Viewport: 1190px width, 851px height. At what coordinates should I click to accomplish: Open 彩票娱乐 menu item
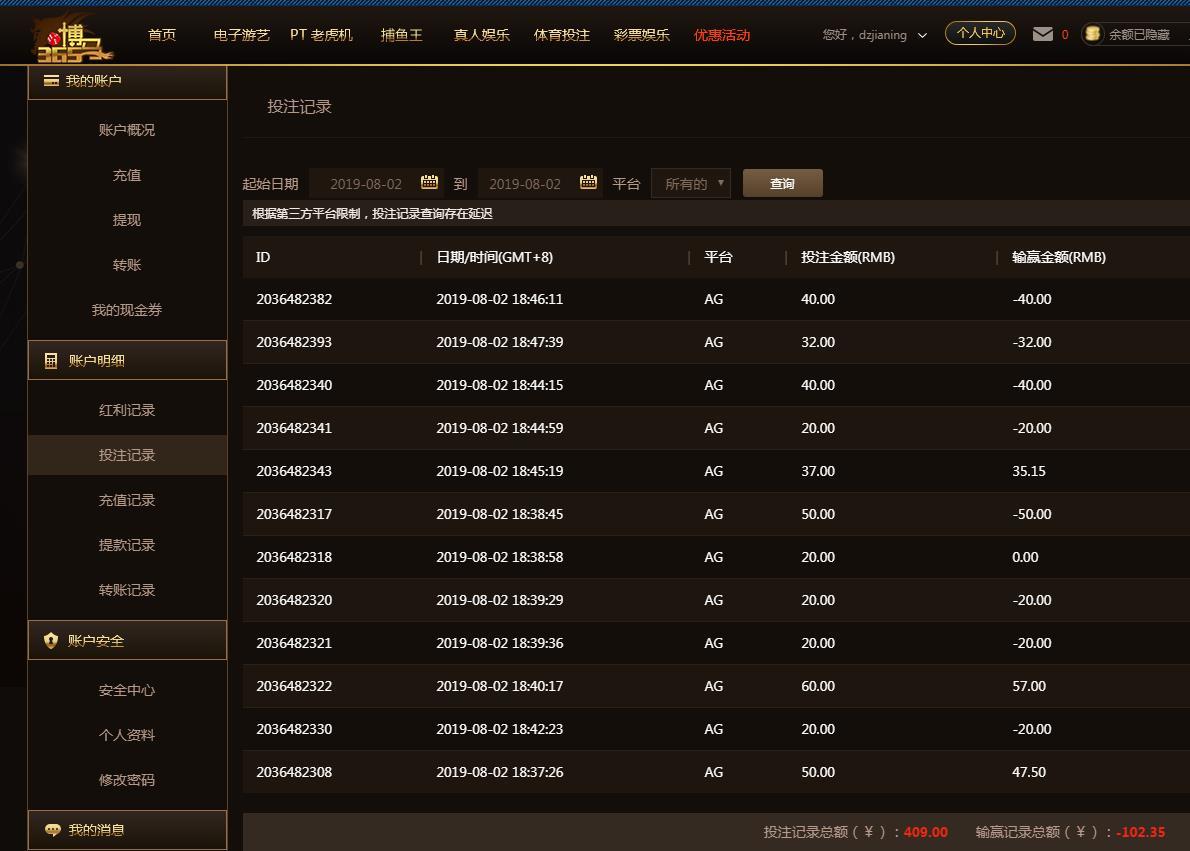point(641,35)
